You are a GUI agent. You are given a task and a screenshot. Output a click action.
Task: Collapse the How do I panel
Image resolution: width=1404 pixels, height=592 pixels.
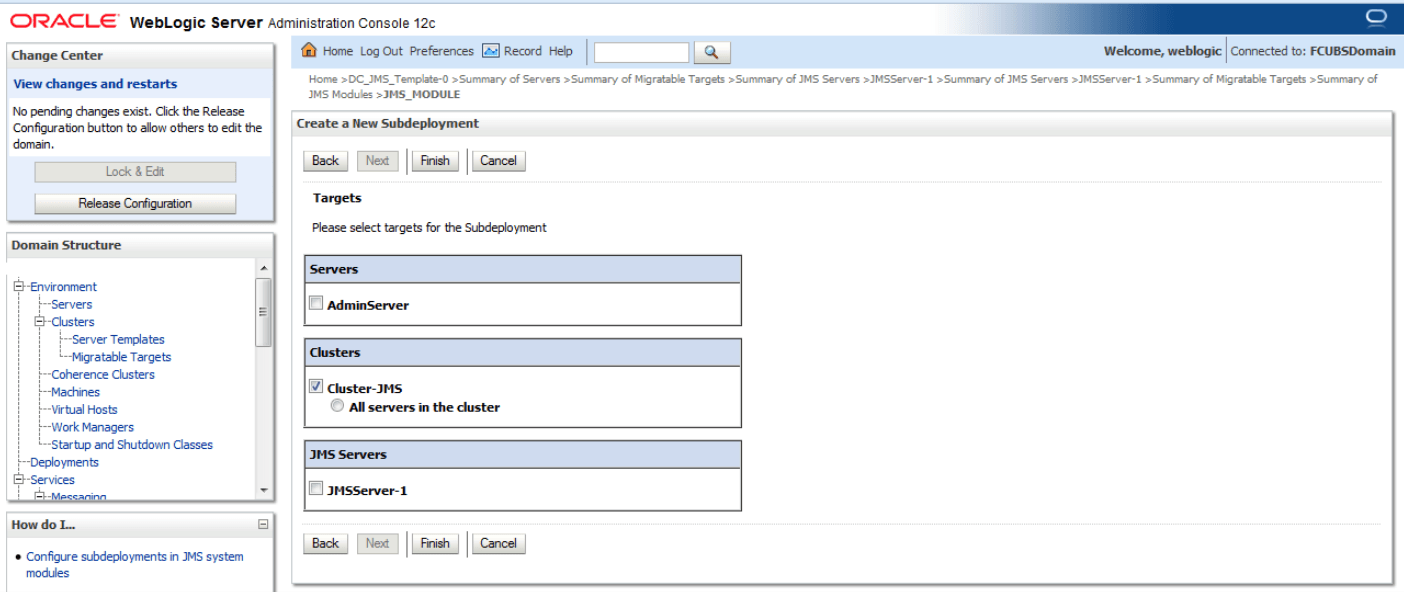point(264,525)
